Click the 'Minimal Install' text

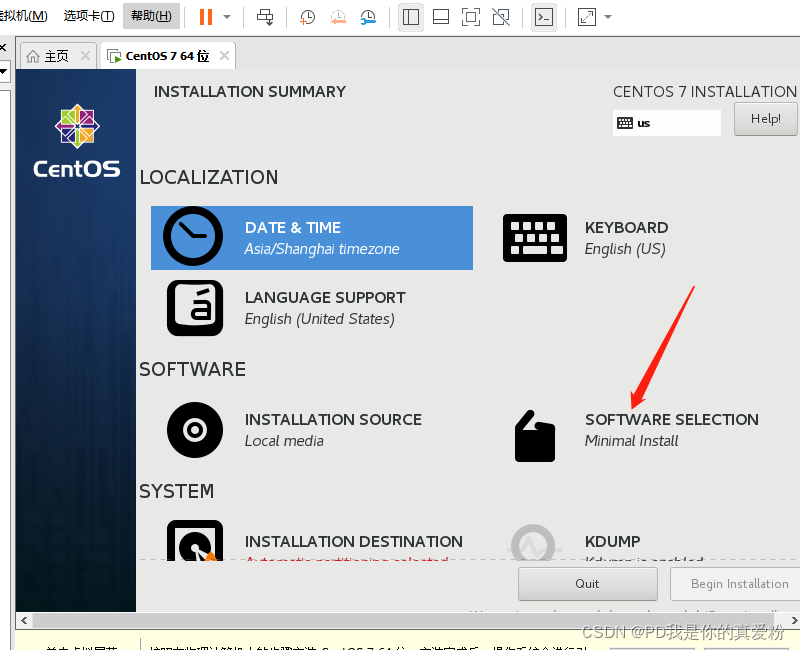pyautogui.click(x=631, y=441)
